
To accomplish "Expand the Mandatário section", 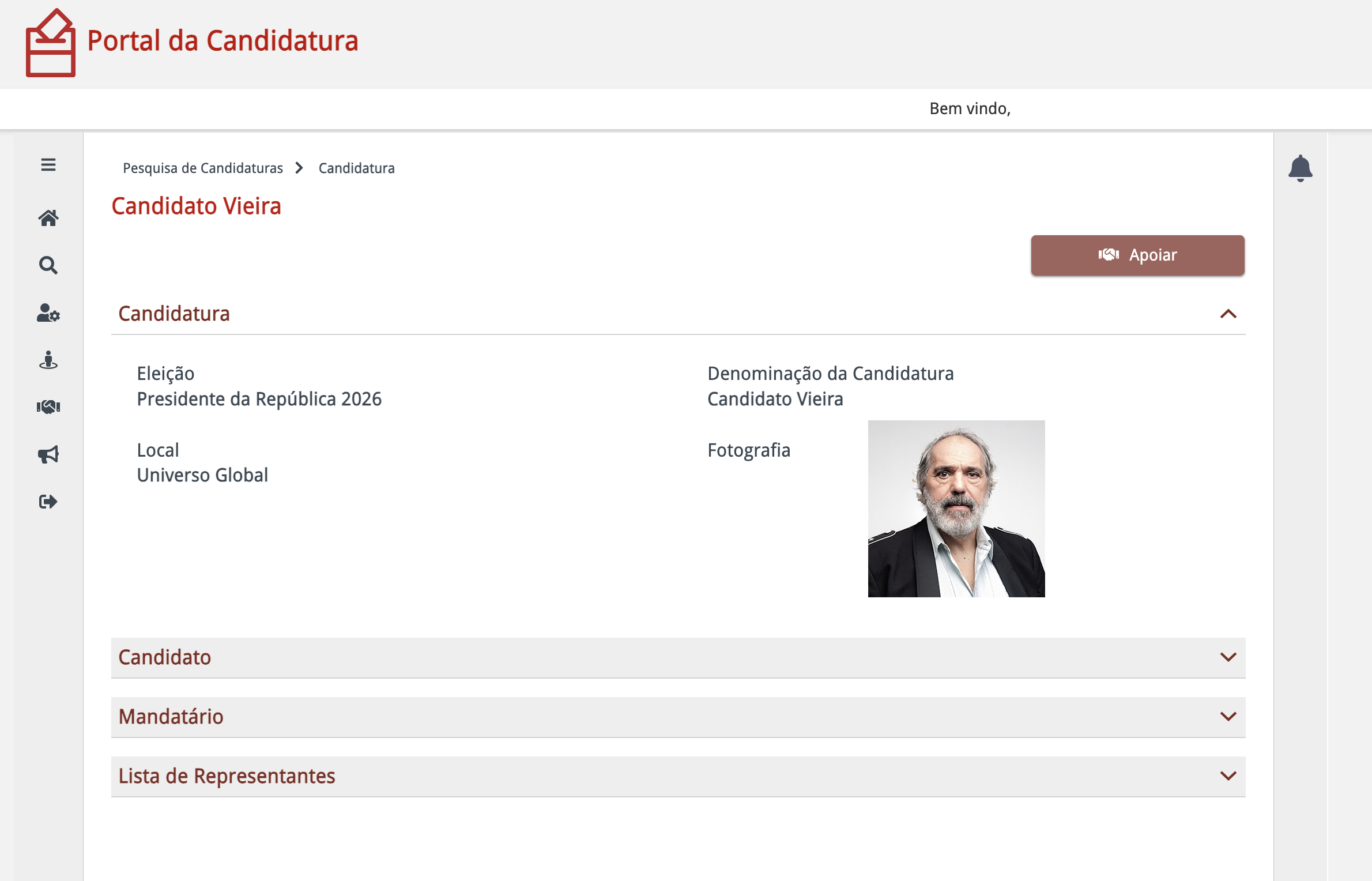I will [x=678, y=717].
